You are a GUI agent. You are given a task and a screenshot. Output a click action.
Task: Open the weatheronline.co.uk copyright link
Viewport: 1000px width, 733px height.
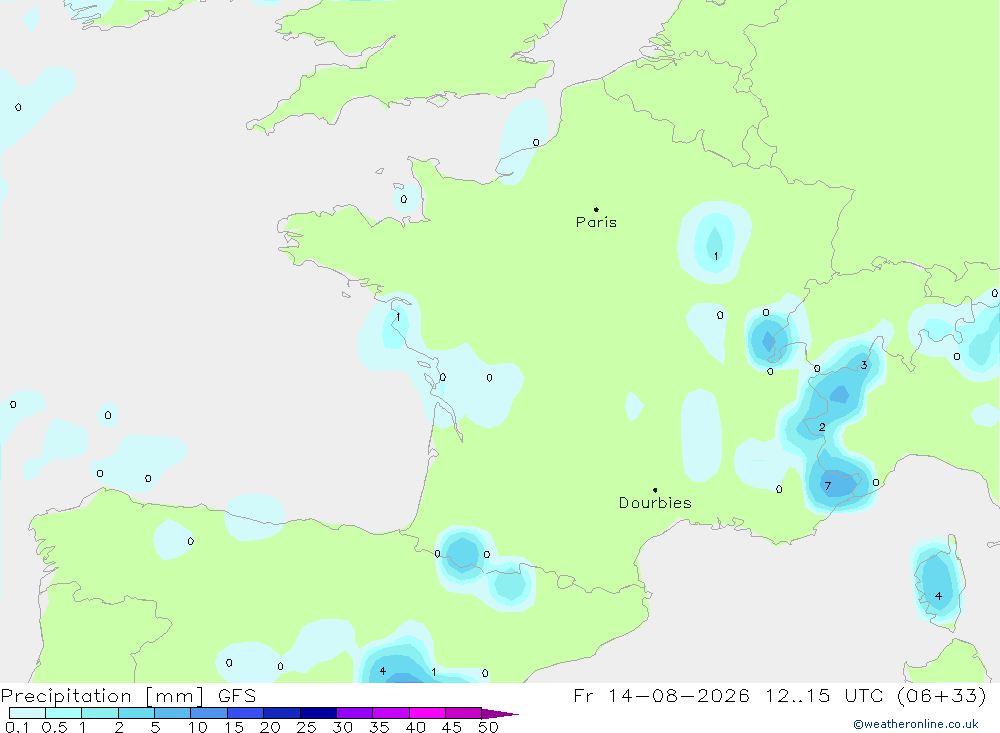(916, 724)
